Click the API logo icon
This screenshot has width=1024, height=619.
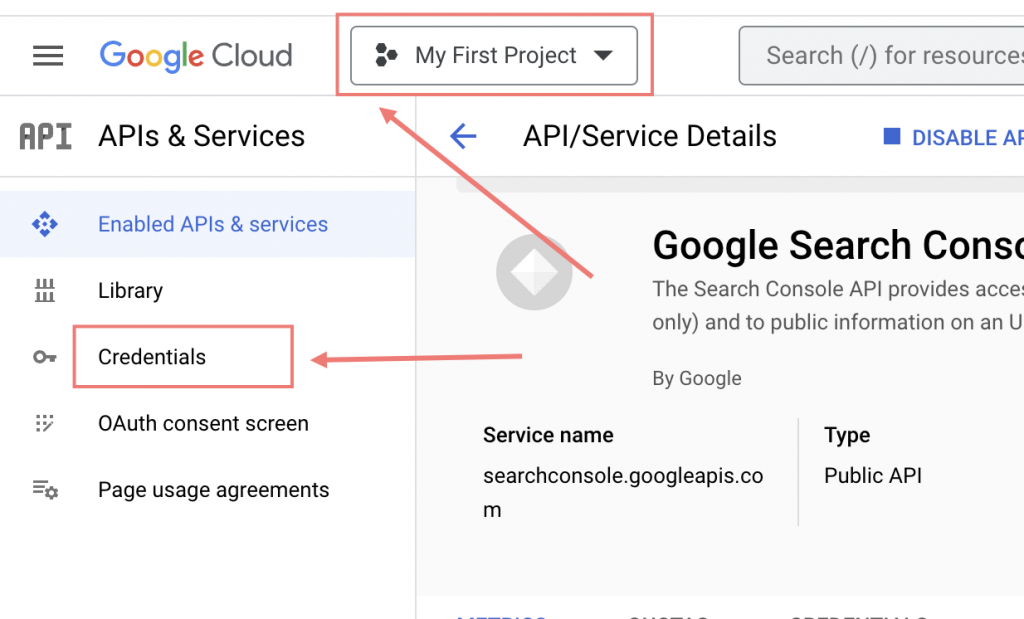pyautogui.click(x=45, y=136)
